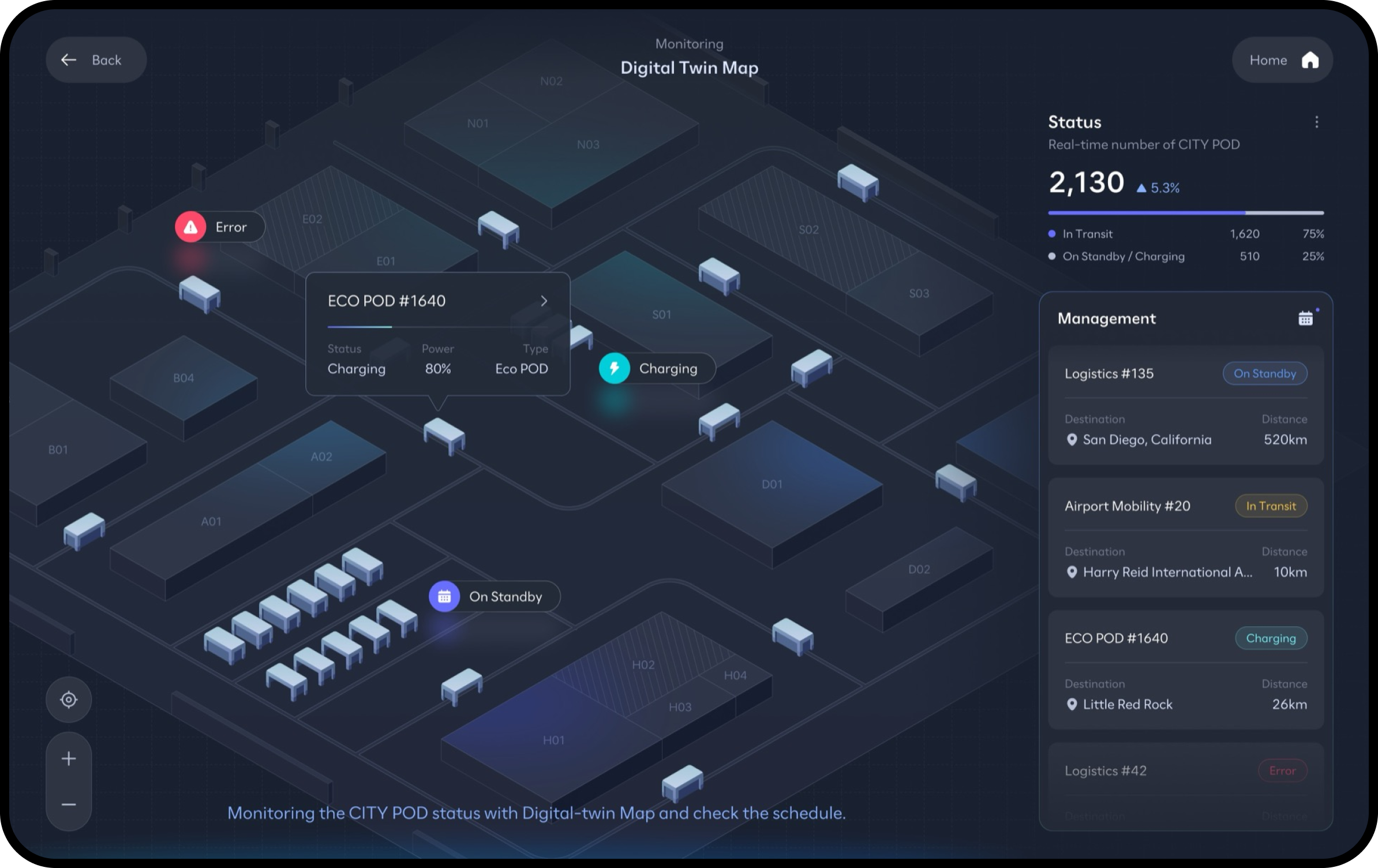Screen dimensions: 1378x868
Task: Zoom out with the minus icon
Action: 69,805
